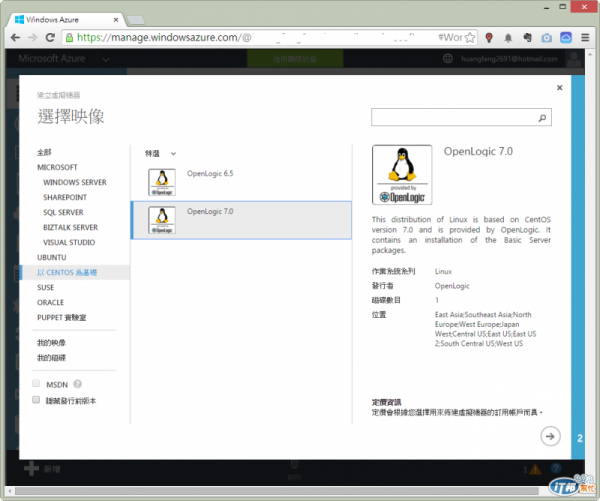Select the OpenLogic 6.5 image
This screenshot has height=501, width=600.
241,182
